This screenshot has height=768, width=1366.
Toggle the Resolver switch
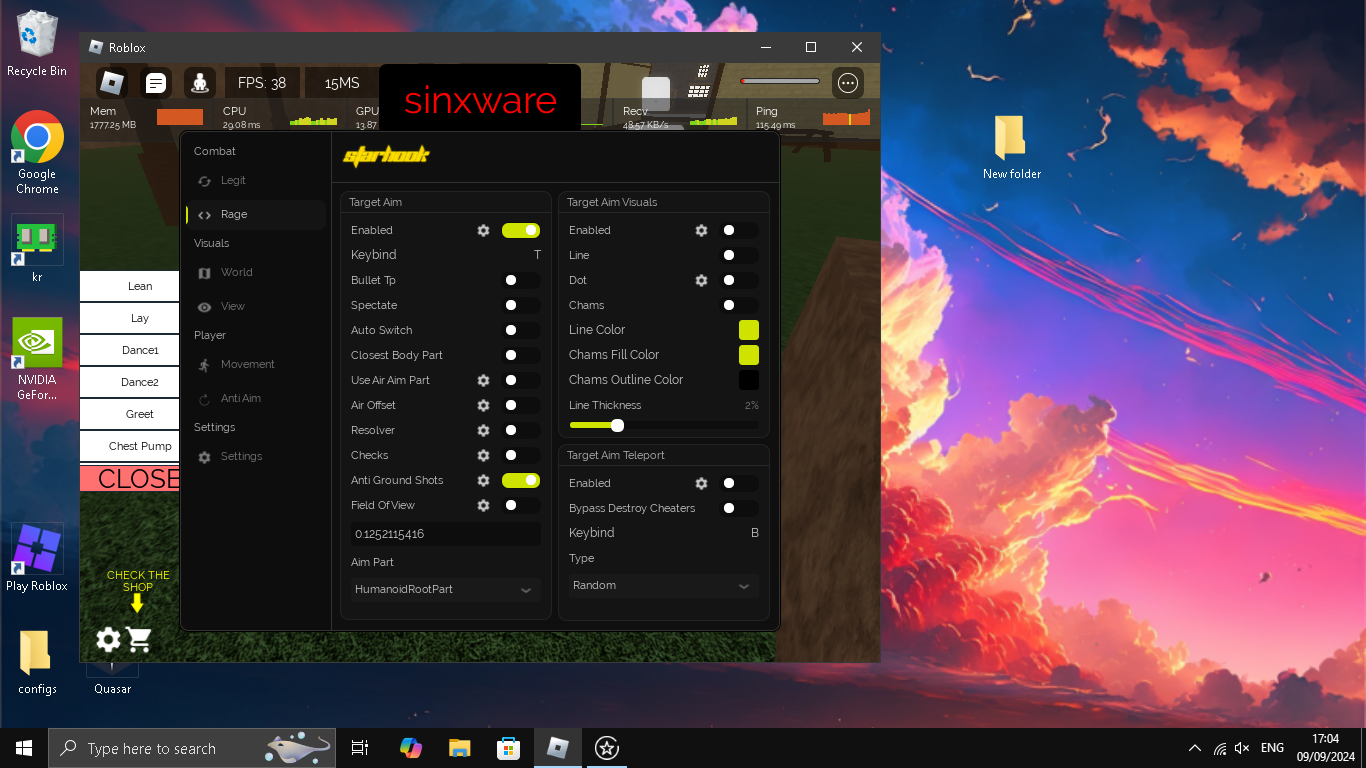pos(521,430)
